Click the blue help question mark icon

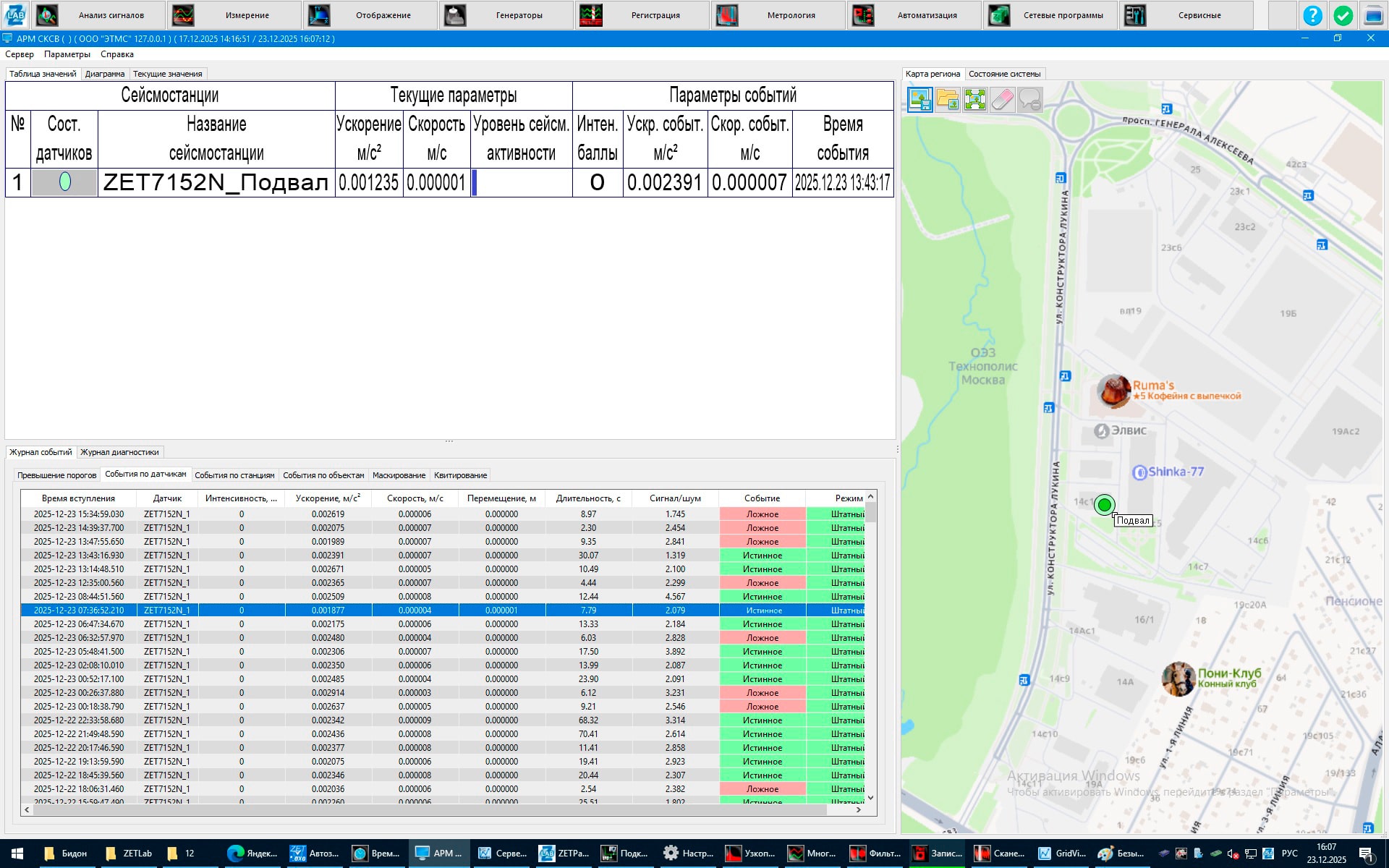[x=1312, y=15]
